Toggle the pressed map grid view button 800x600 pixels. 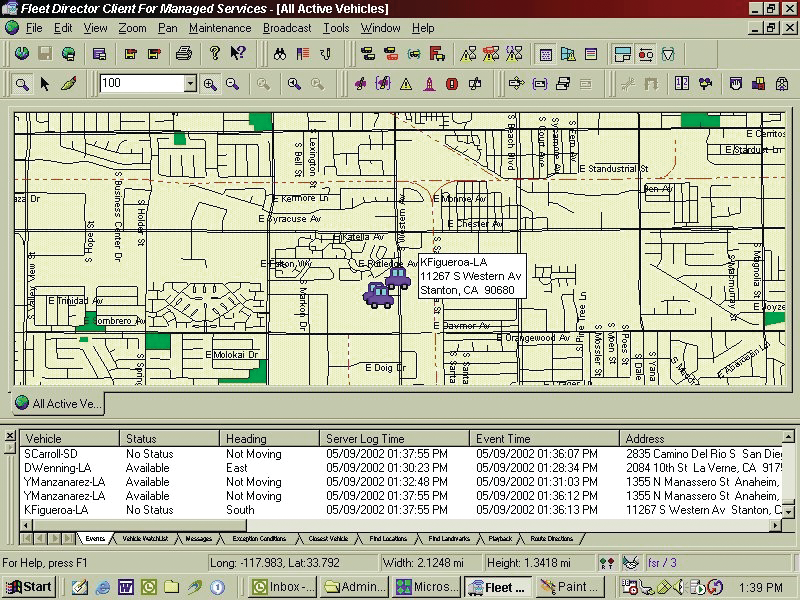point(545,53)
